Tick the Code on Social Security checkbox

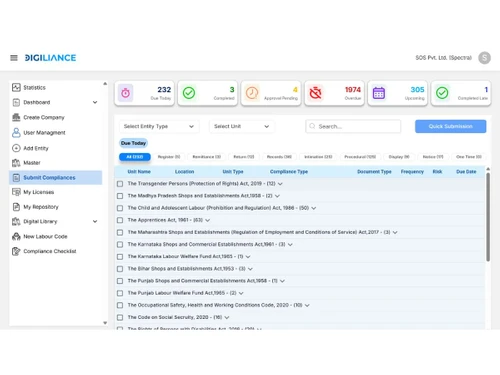120,317
